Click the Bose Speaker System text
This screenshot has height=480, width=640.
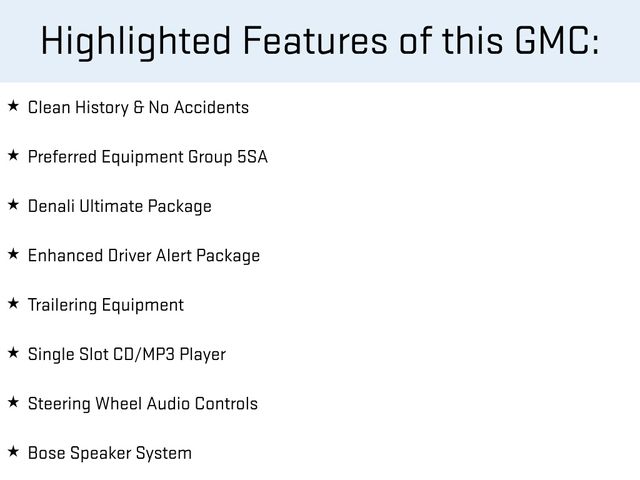(109, 453)
